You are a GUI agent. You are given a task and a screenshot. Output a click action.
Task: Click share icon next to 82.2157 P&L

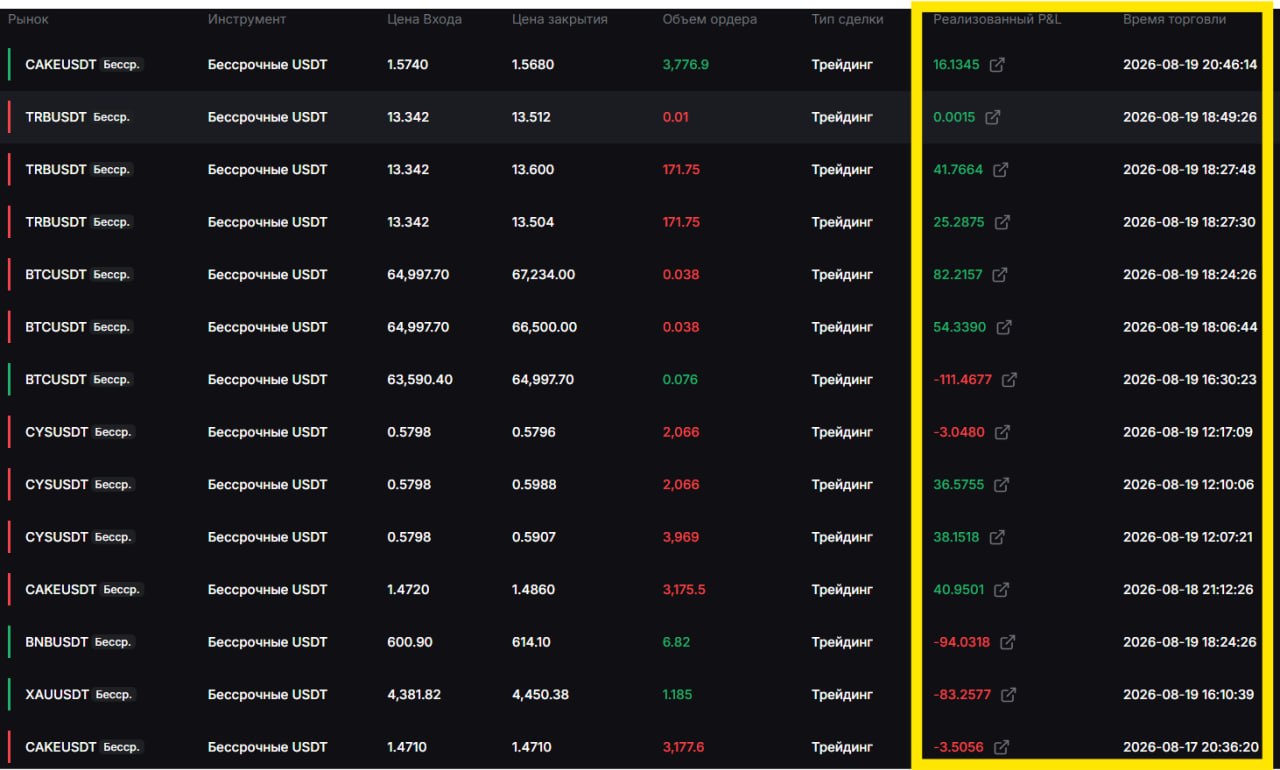tap(999, 275)
